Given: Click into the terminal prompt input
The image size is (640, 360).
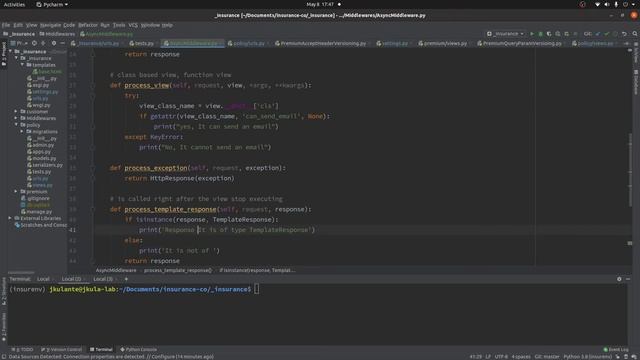Looking at the screenshot, I should pos(256,289).
